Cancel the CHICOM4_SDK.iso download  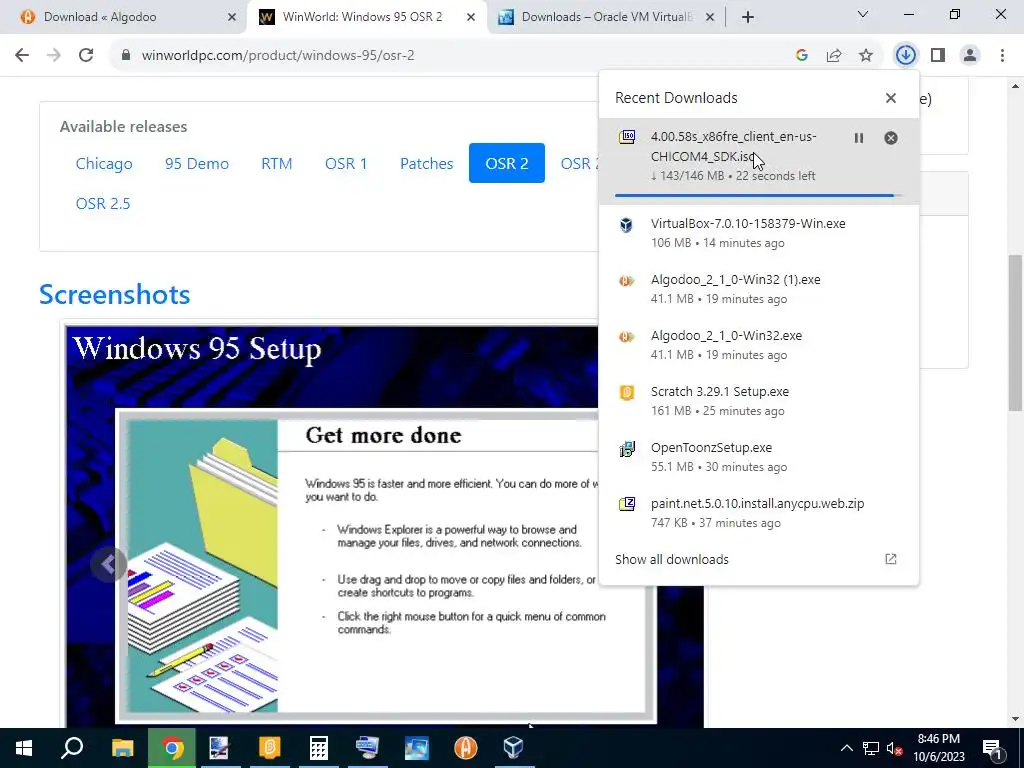pyautogui.click(x=891, y=138)
